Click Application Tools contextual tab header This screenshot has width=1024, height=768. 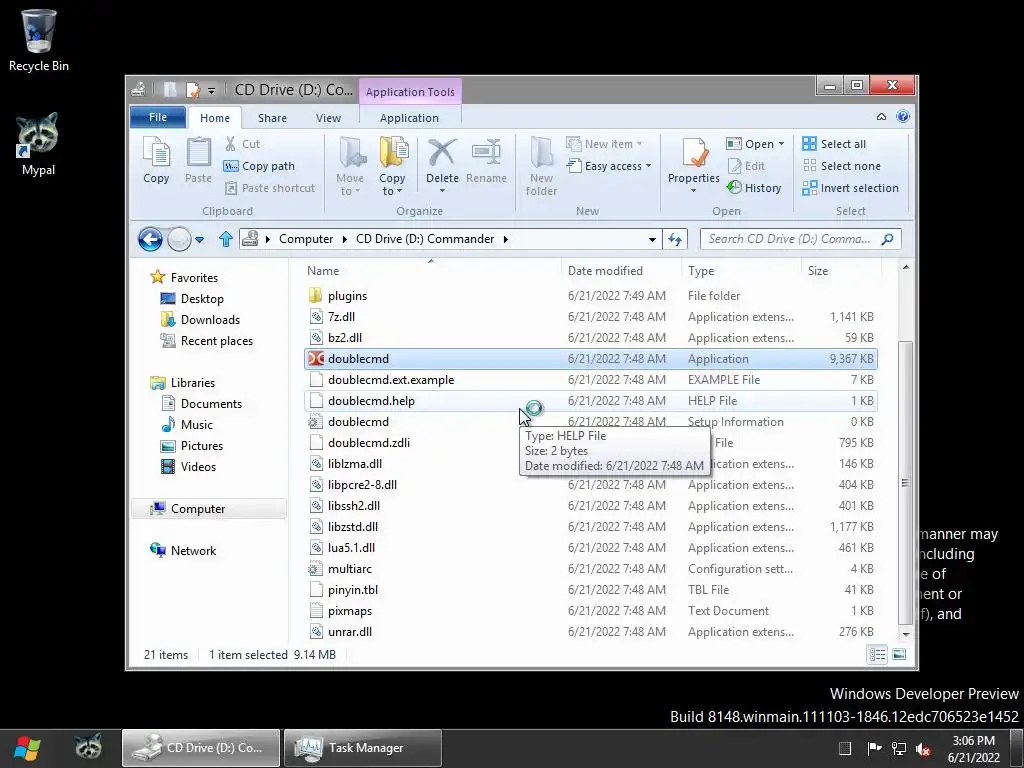click(410, 91)
